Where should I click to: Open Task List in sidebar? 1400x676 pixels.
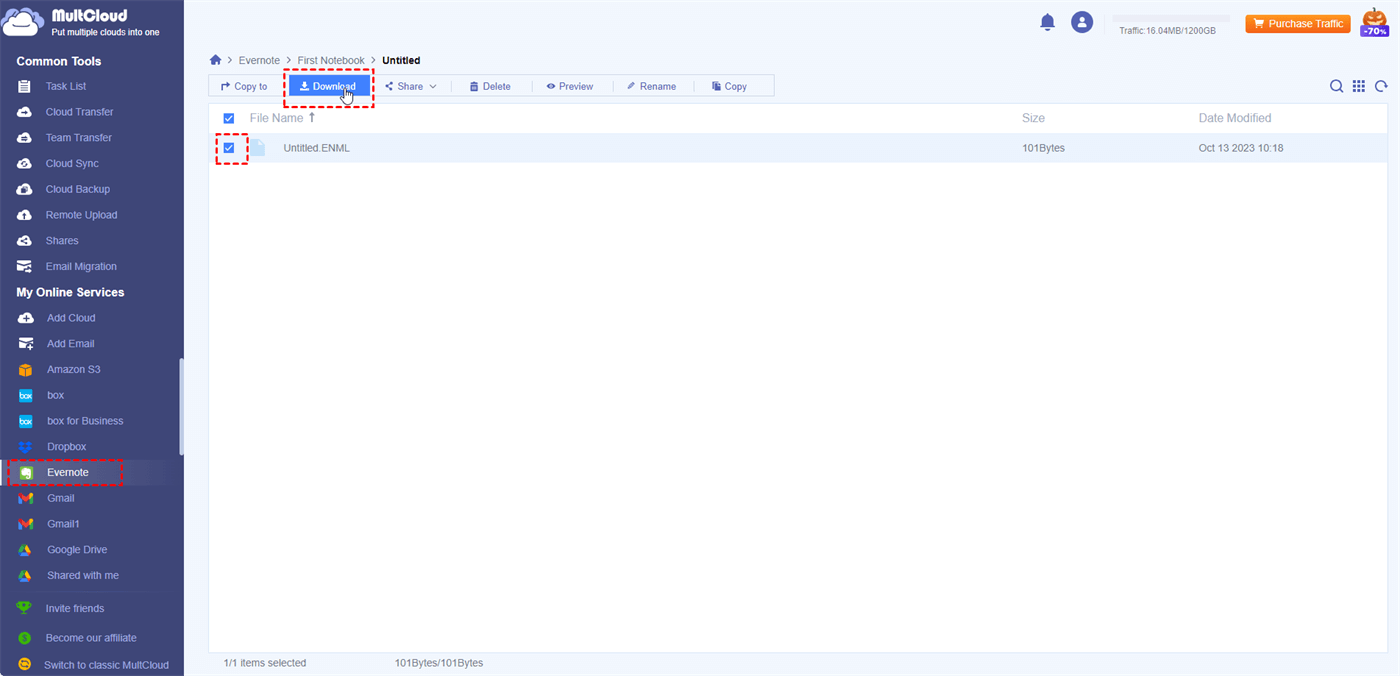click(66, 86)
